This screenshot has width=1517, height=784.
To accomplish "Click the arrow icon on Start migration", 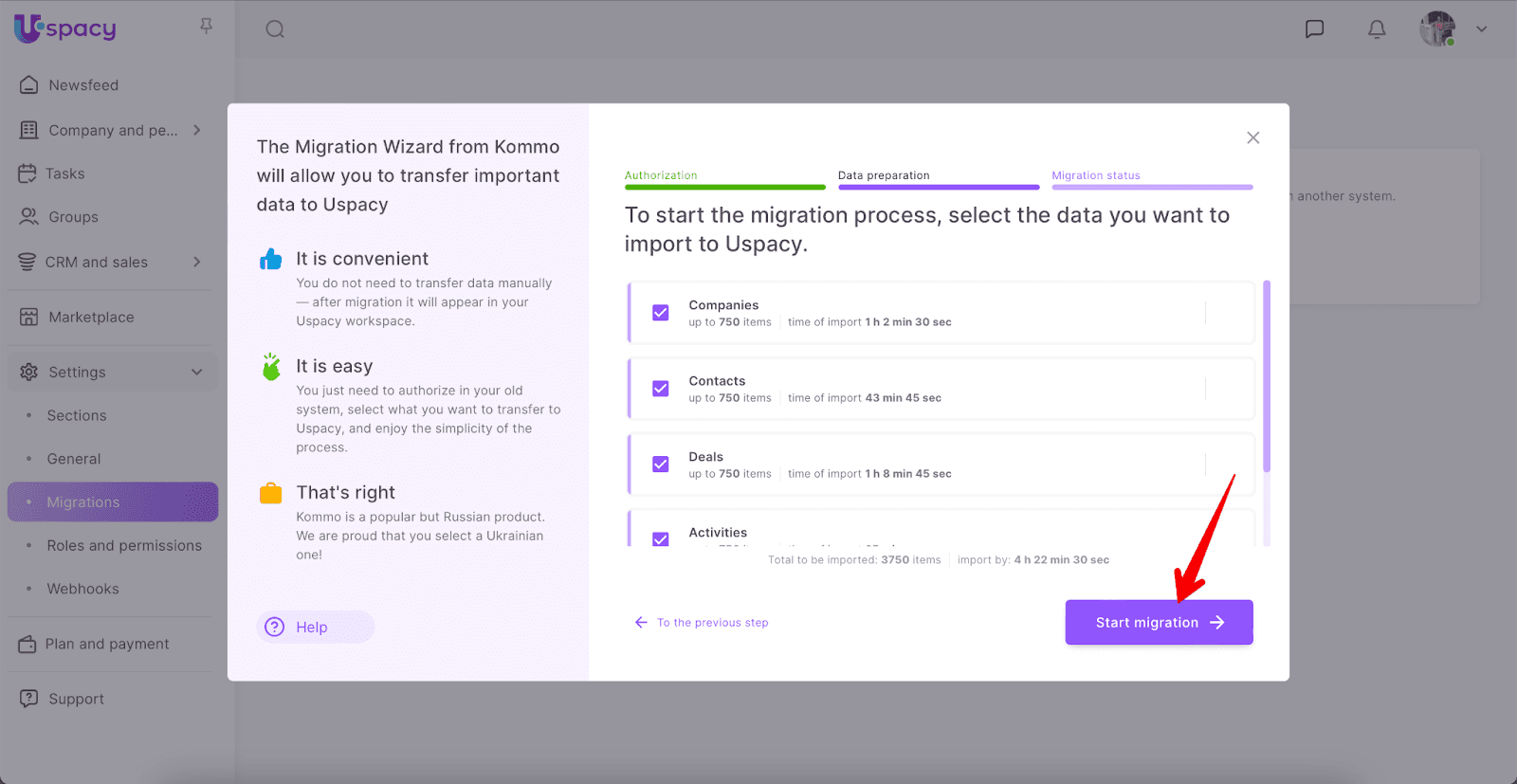I will pos(1217,623).
